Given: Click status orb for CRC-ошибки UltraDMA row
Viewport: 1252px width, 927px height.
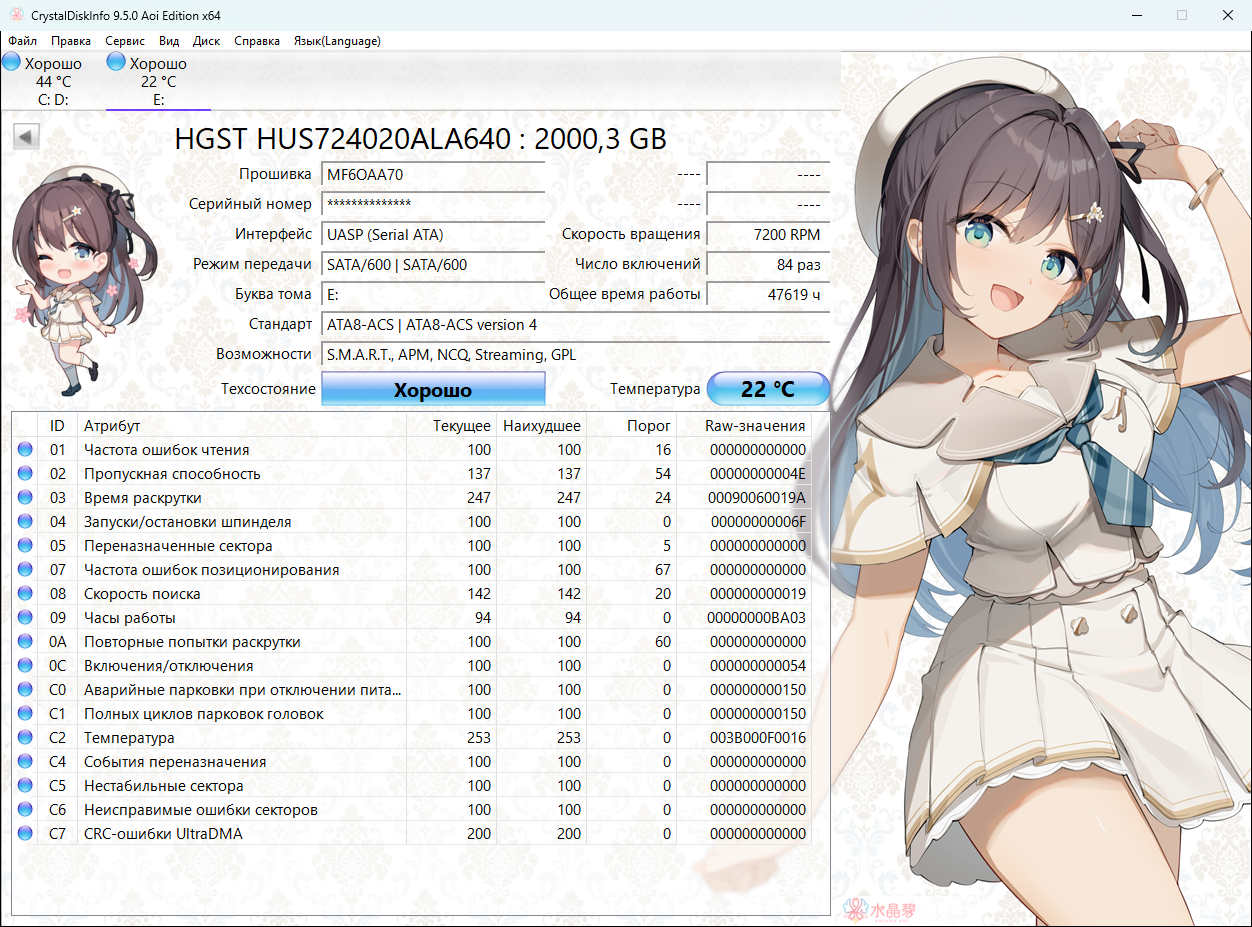Looking at the screenshot, I should click(x=25, y=834).
